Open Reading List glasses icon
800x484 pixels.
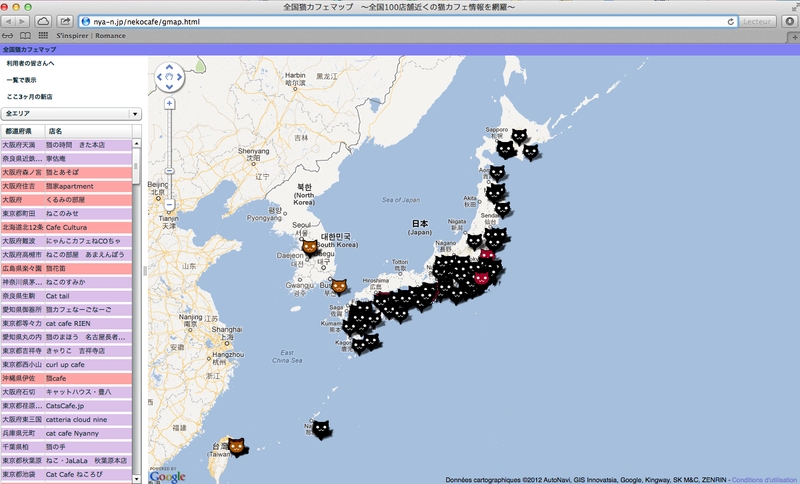click(x=9, y=35)
